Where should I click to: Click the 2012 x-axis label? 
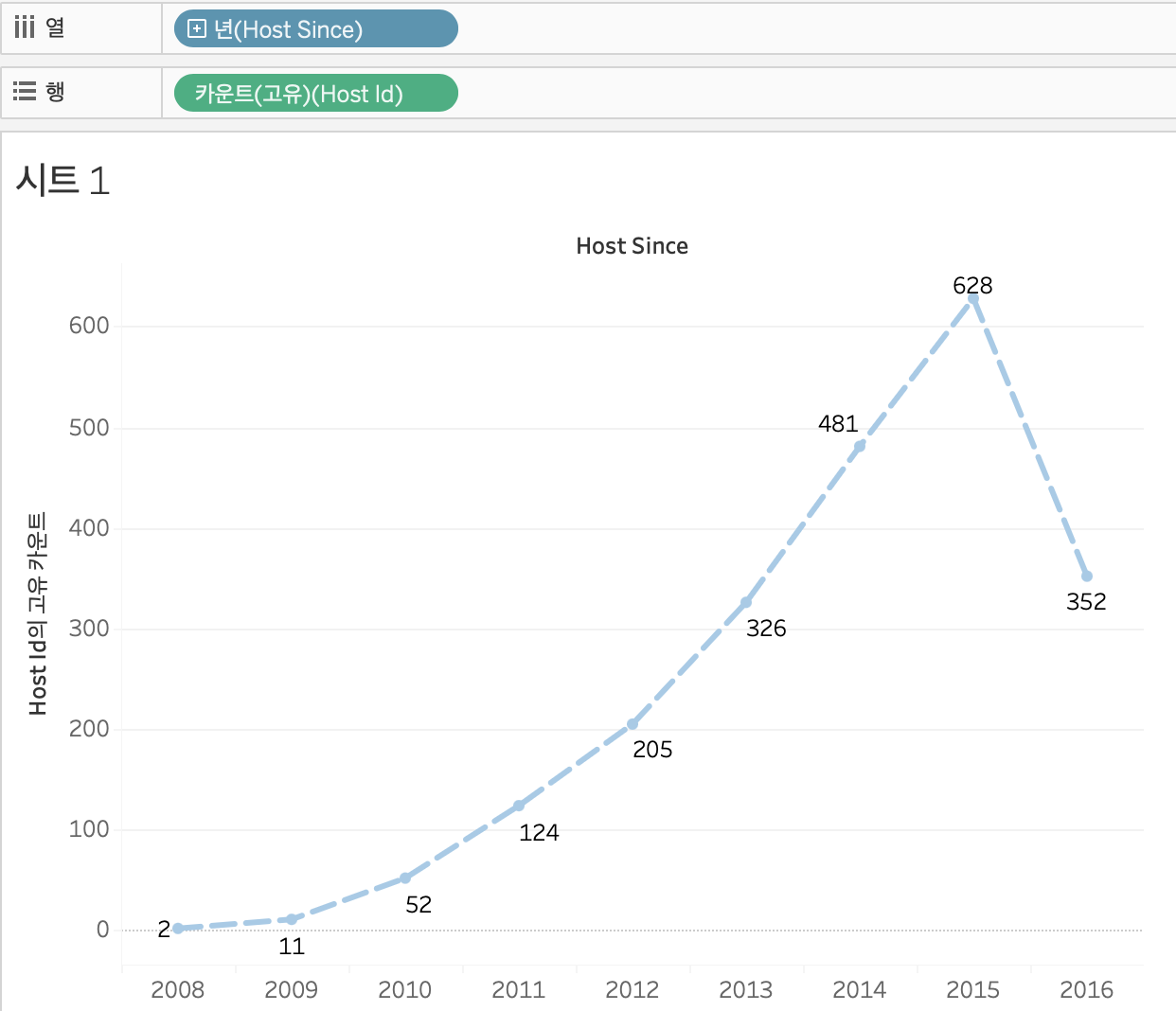633,990
